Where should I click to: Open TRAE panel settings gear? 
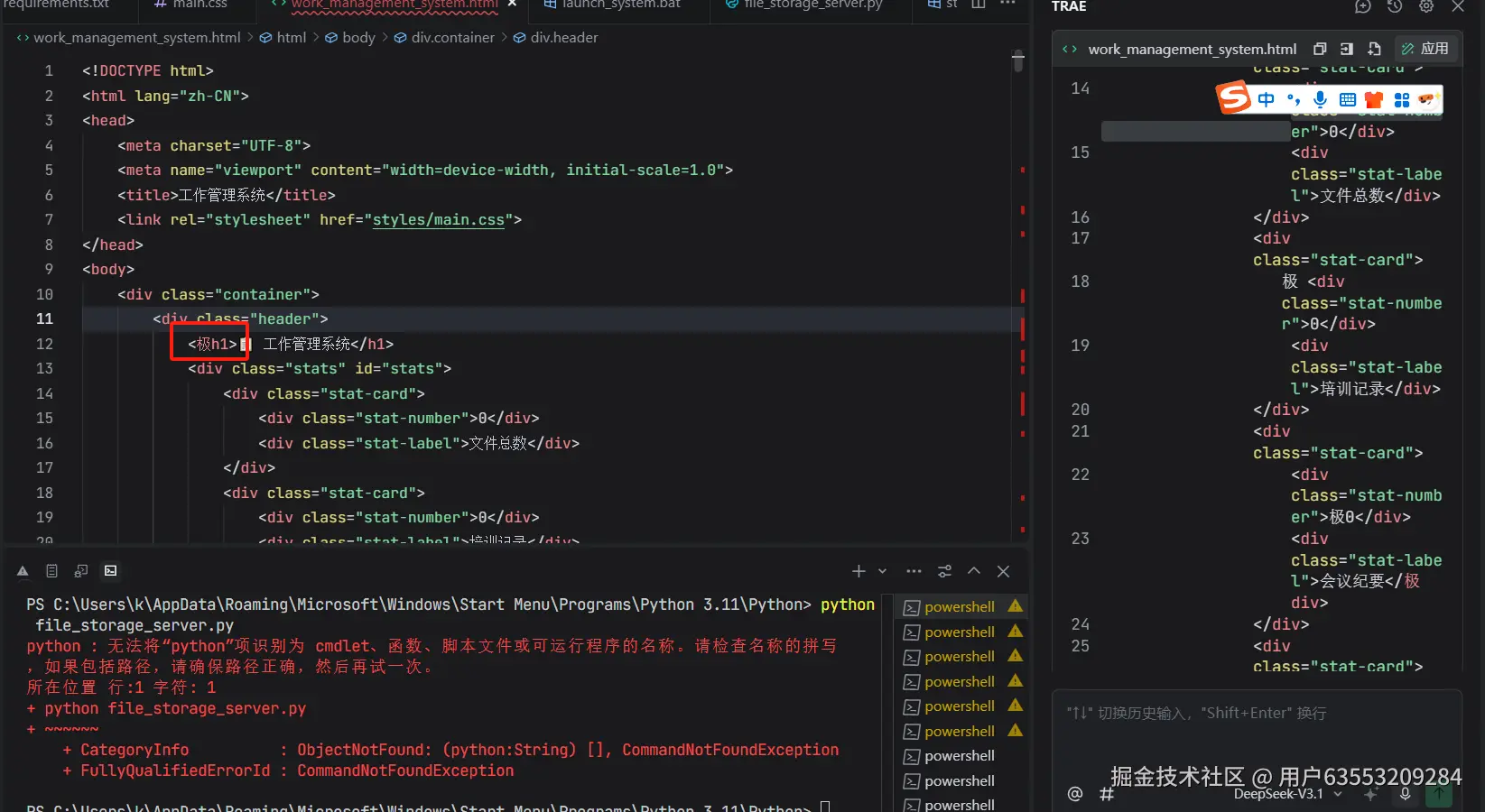(x=1426, y=6)
